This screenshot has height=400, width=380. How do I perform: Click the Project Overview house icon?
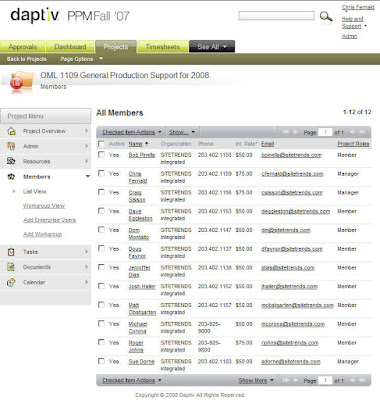coord(11,131)
